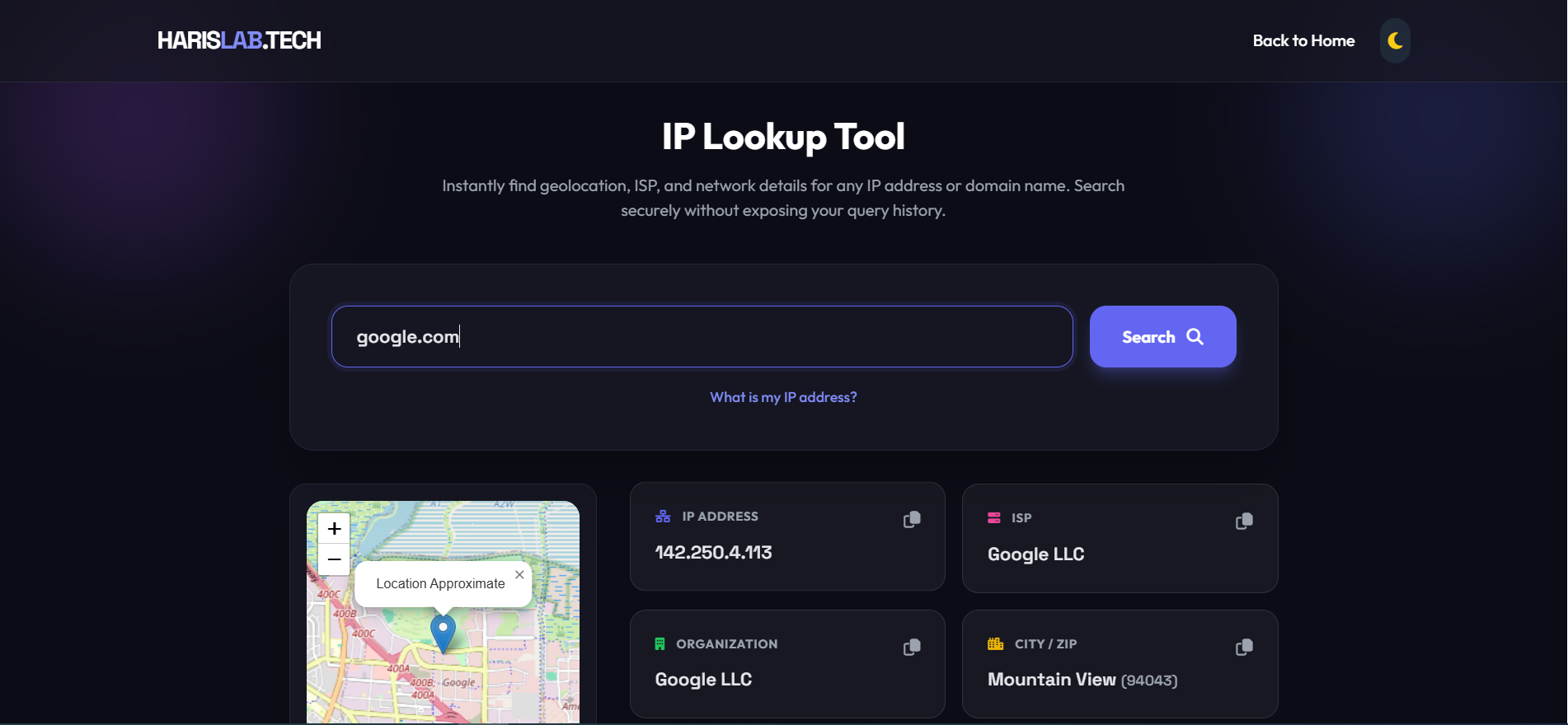
Task: Click the IP Address network icon
Action: coord(663,517)
